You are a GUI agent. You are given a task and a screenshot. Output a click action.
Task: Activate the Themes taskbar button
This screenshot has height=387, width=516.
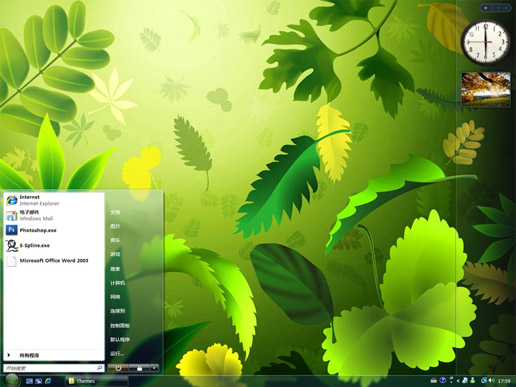click(97, 381)
